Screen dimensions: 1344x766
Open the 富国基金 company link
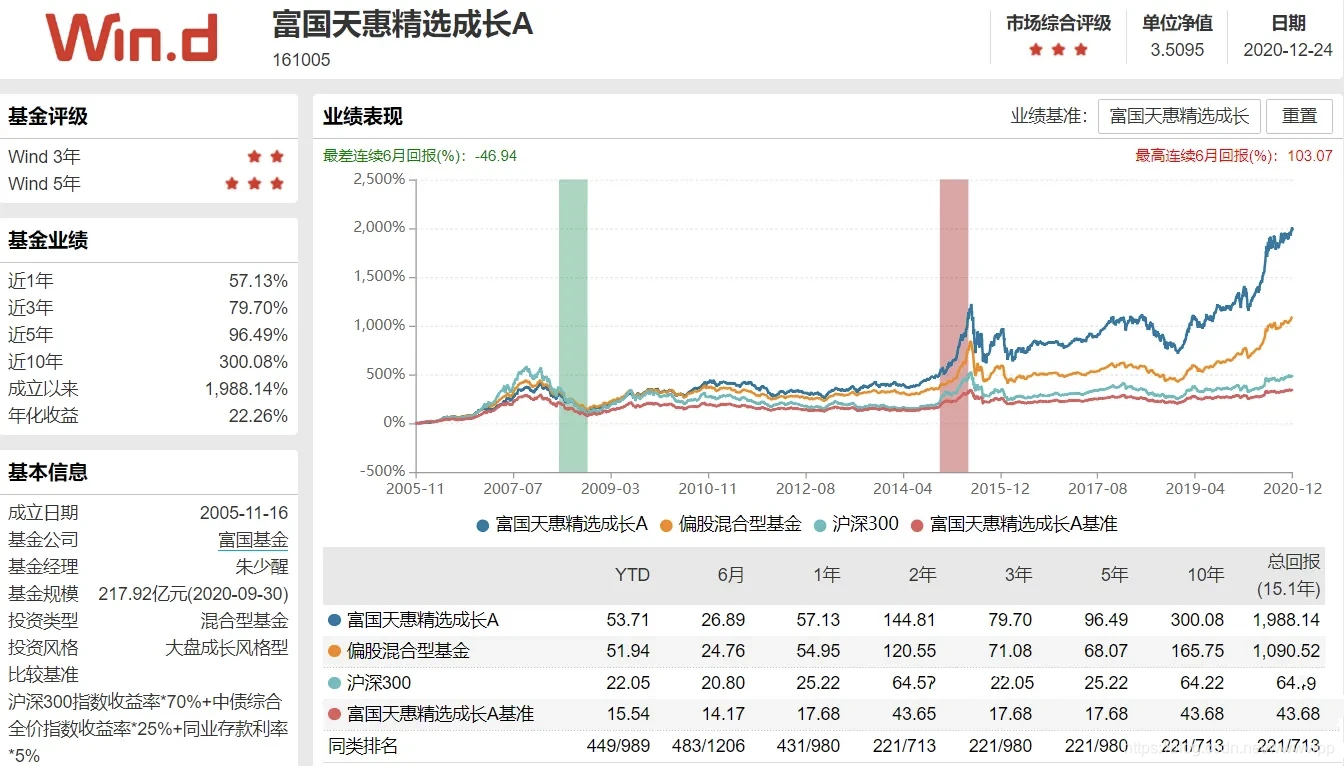click(253, 540)
